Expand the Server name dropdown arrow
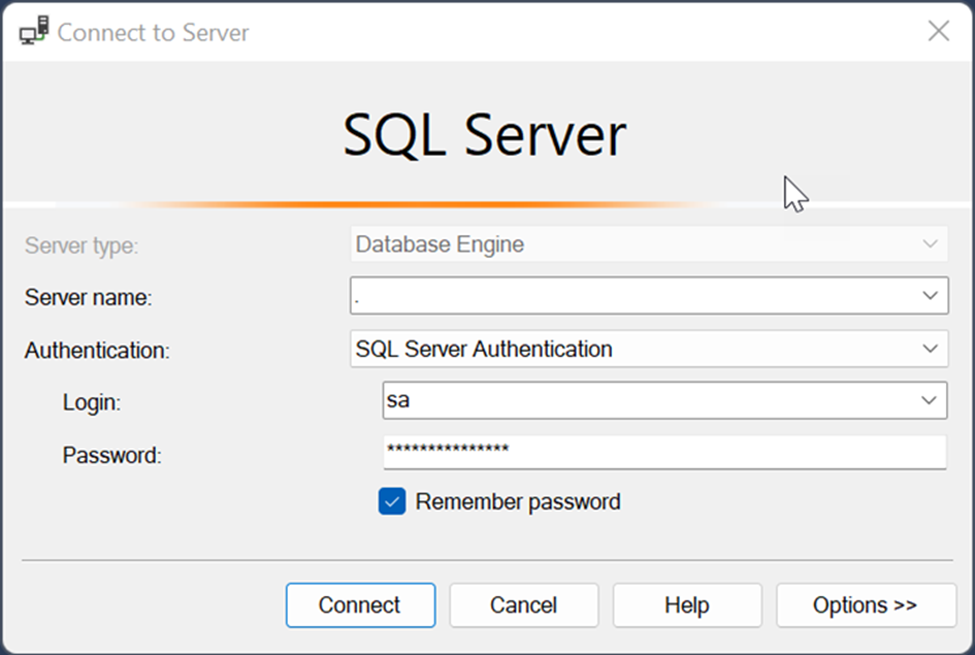Screen dimensions: 975x655 pos(930,295)
